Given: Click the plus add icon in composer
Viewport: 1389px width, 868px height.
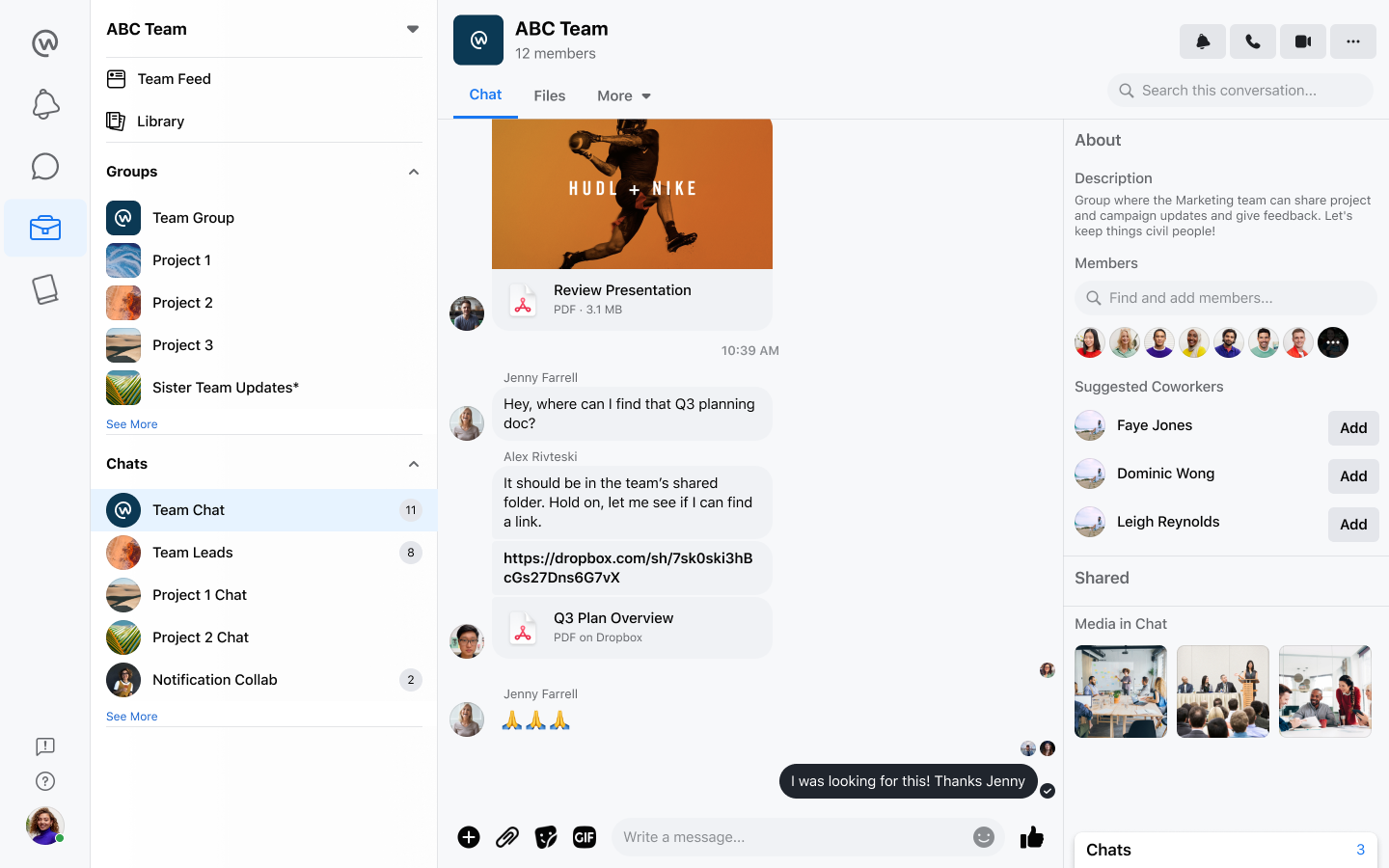Looking at the screenshot, I should (469, 837).
